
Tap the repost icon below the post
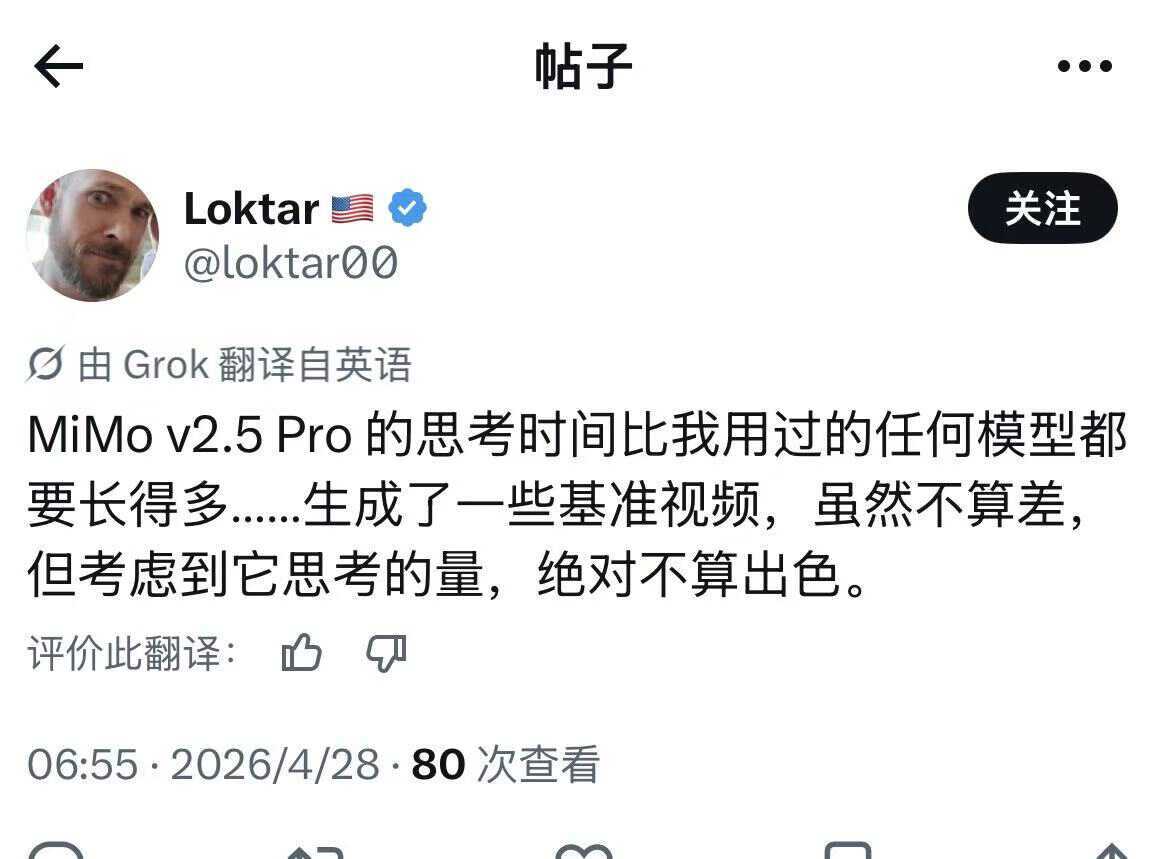(316, 852)
